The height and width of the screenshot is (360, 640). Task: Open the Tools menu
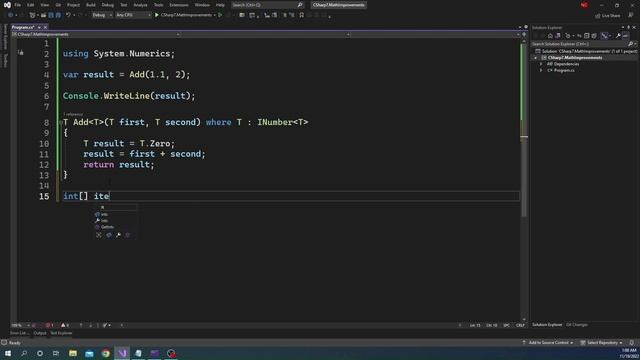(158, 5)
